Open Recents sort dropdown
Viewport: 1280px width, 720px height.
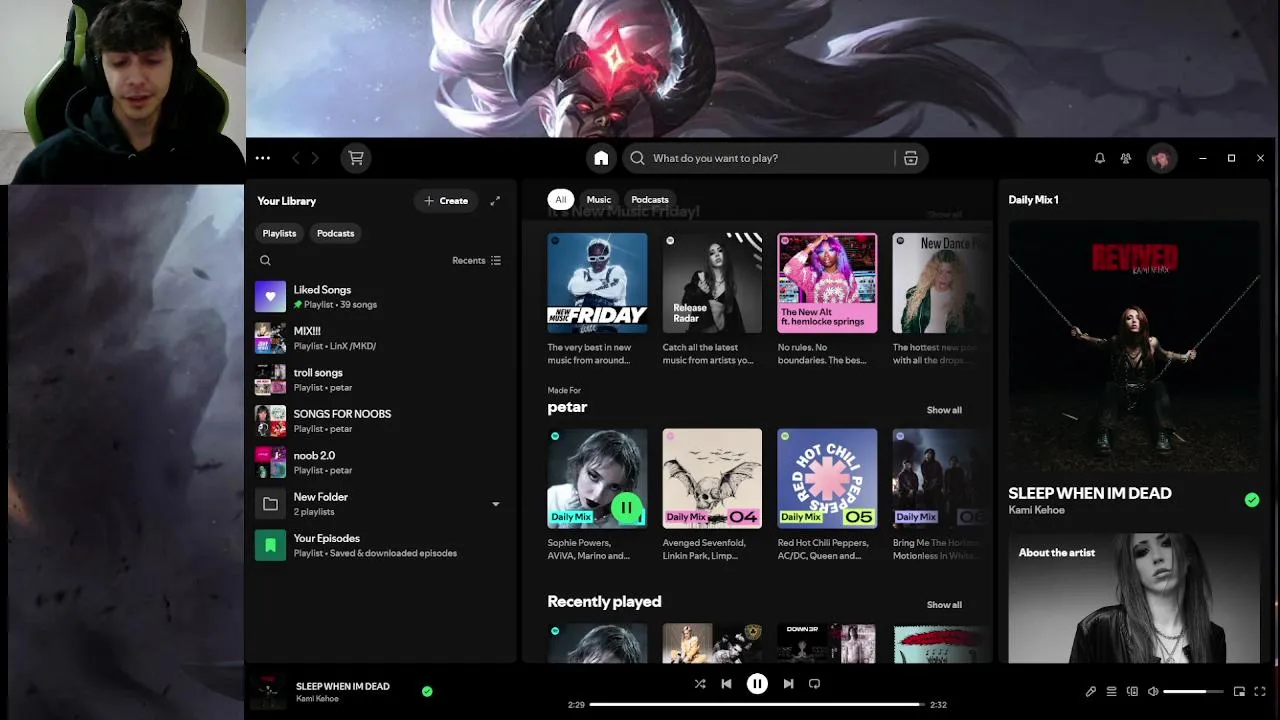476,260
